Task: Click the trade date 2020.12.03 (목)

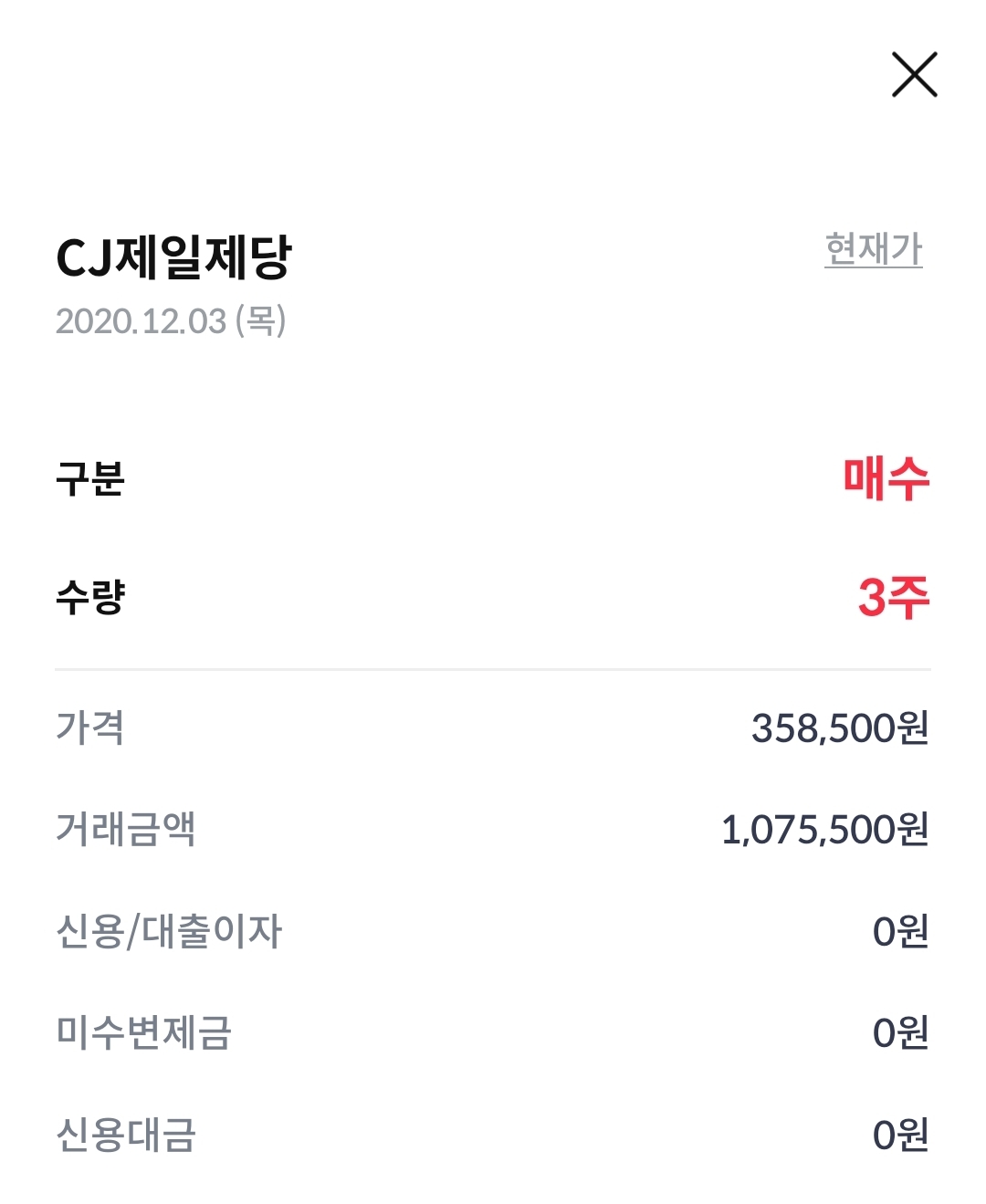Action: coord(171,321)
